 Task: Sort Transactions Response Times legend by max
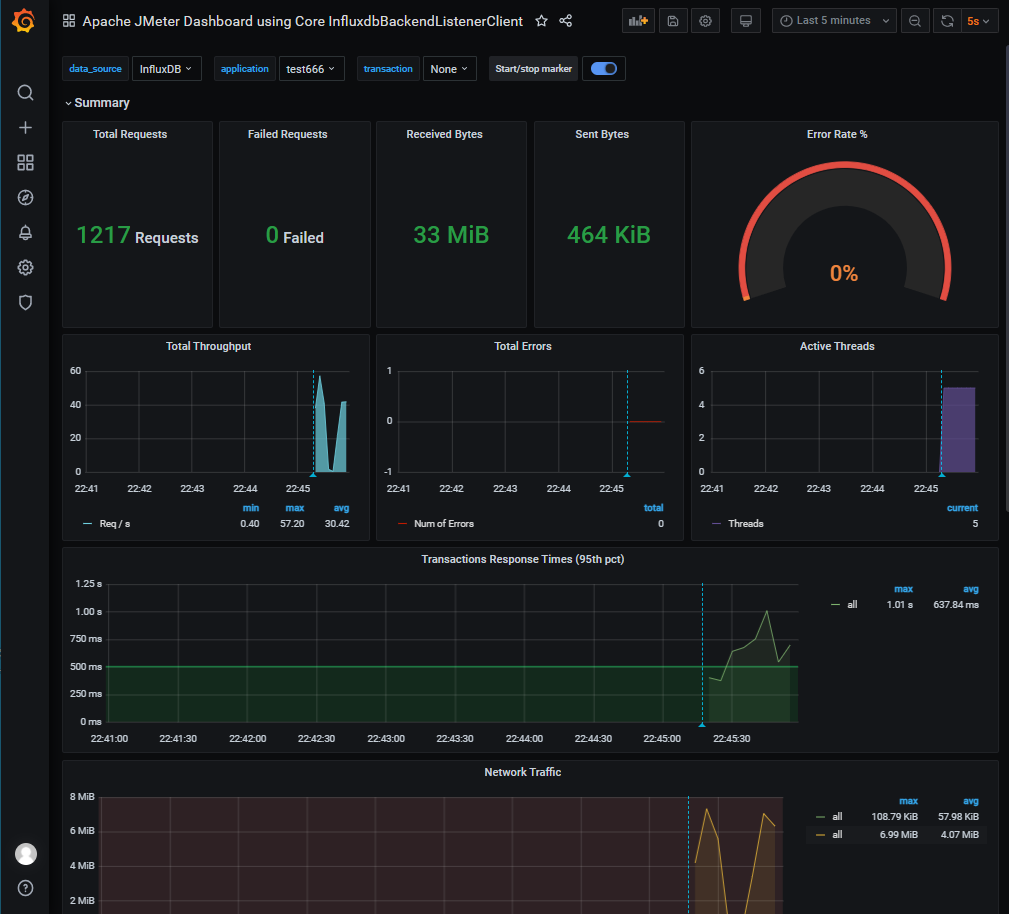point(903,589)
